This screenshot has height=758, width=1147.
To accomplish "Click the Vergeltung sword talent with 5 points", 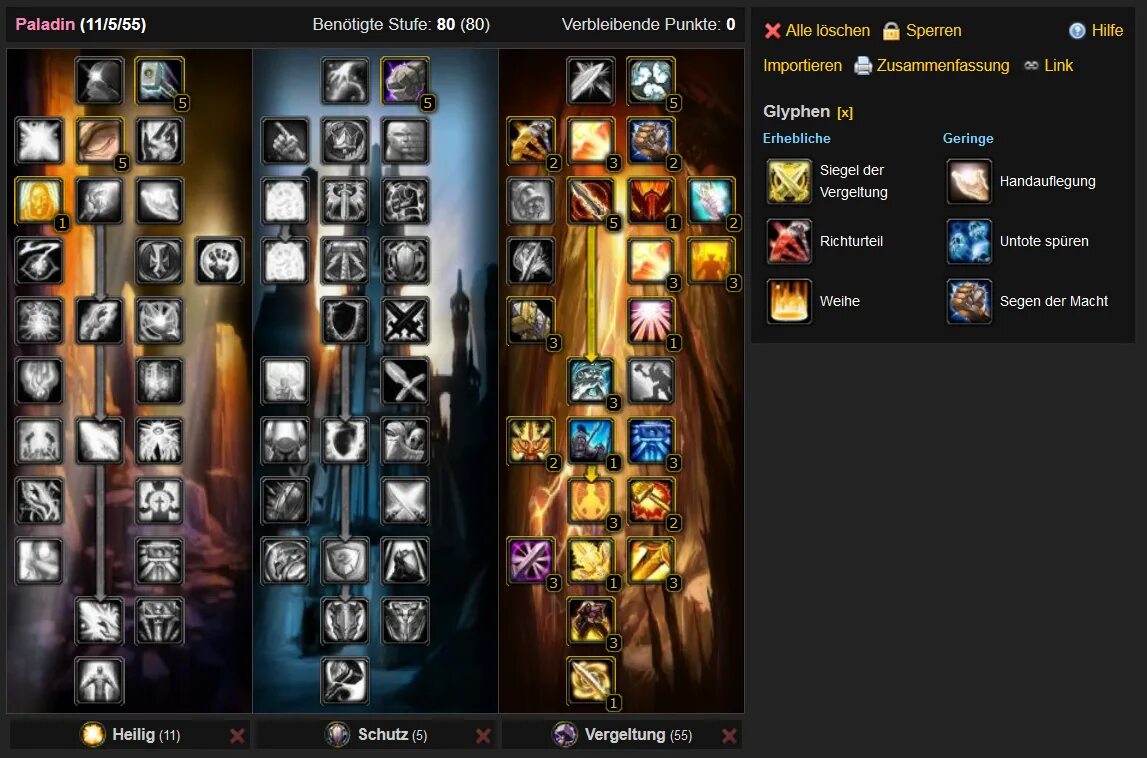I will coord(591,200).
